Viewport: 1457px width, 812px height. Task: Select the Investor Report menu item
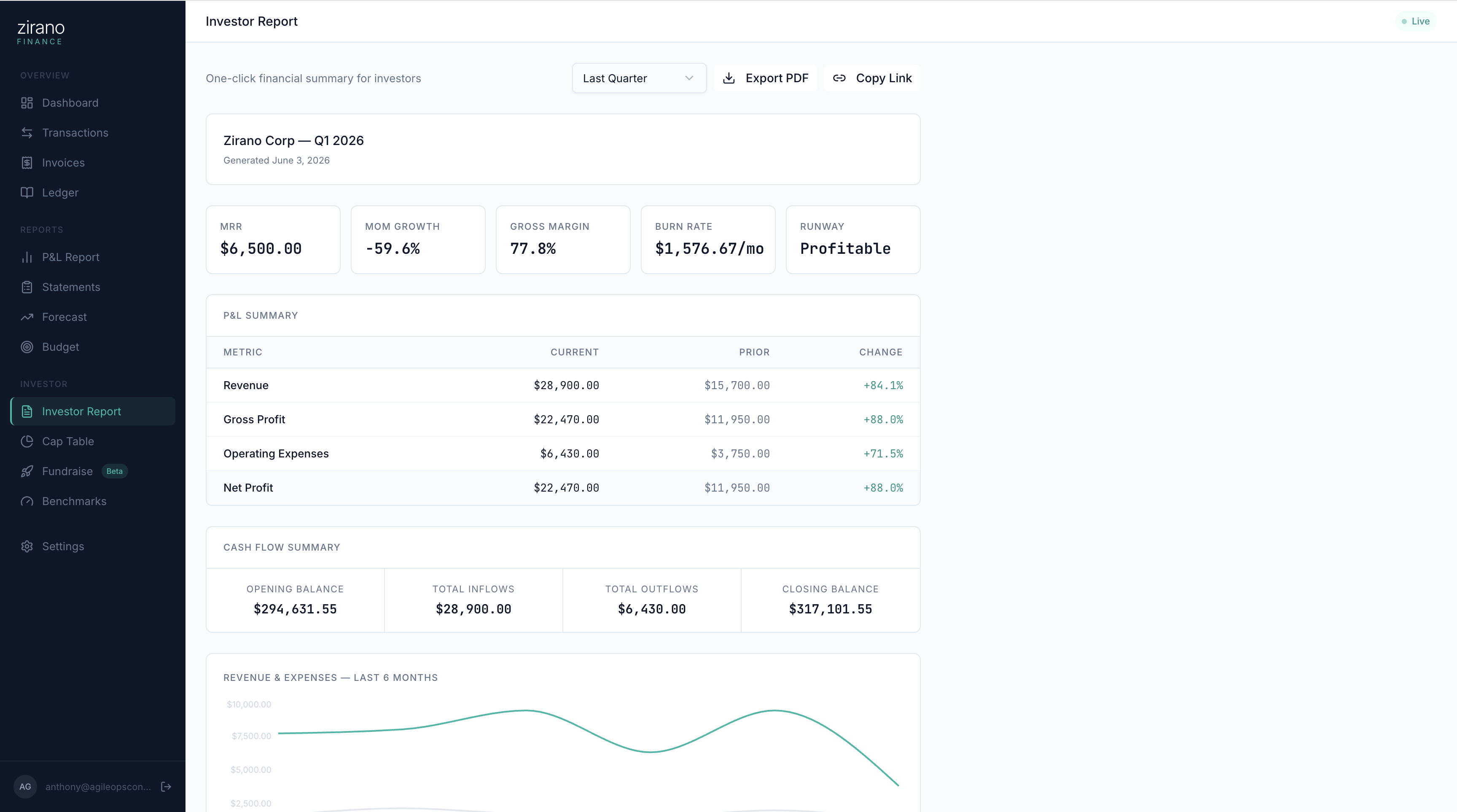93,411
